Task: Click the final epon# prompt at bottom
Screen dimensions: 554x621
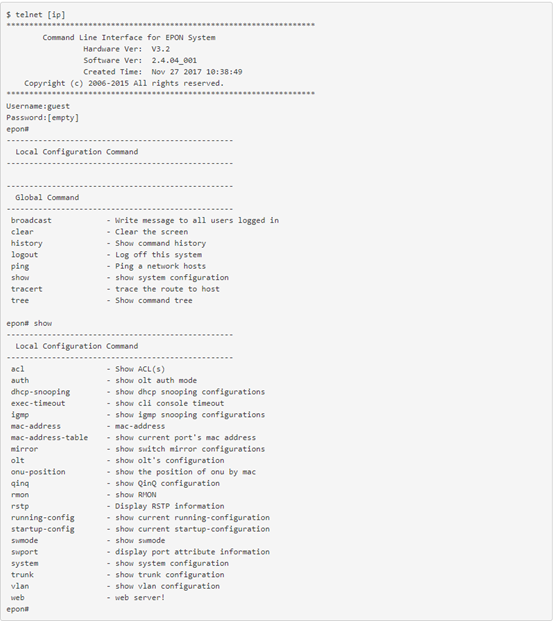Action: tap(17, 609)
